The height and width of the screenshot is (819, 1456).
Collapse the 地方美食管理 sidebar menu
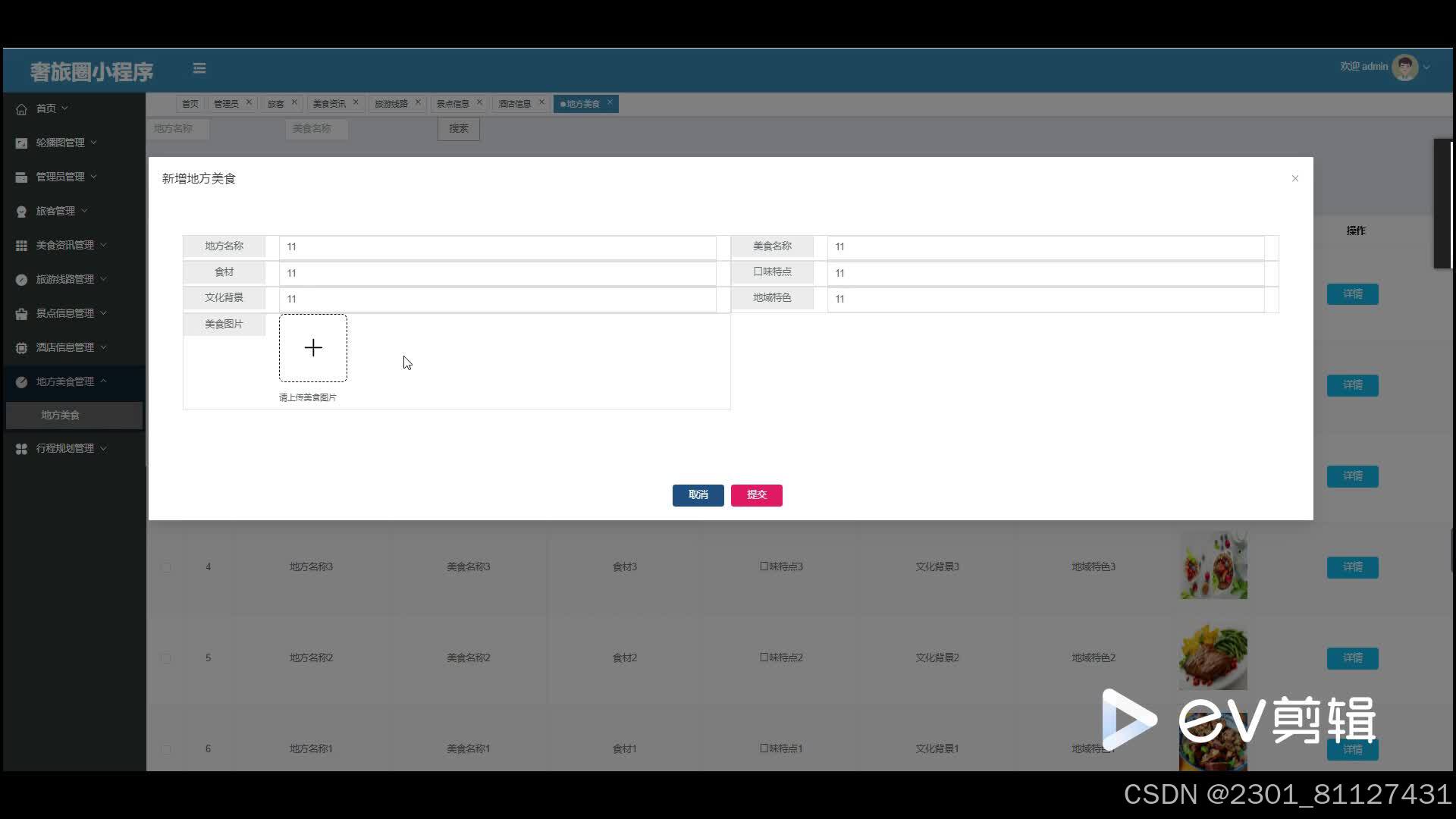click(x=65, y=381)
